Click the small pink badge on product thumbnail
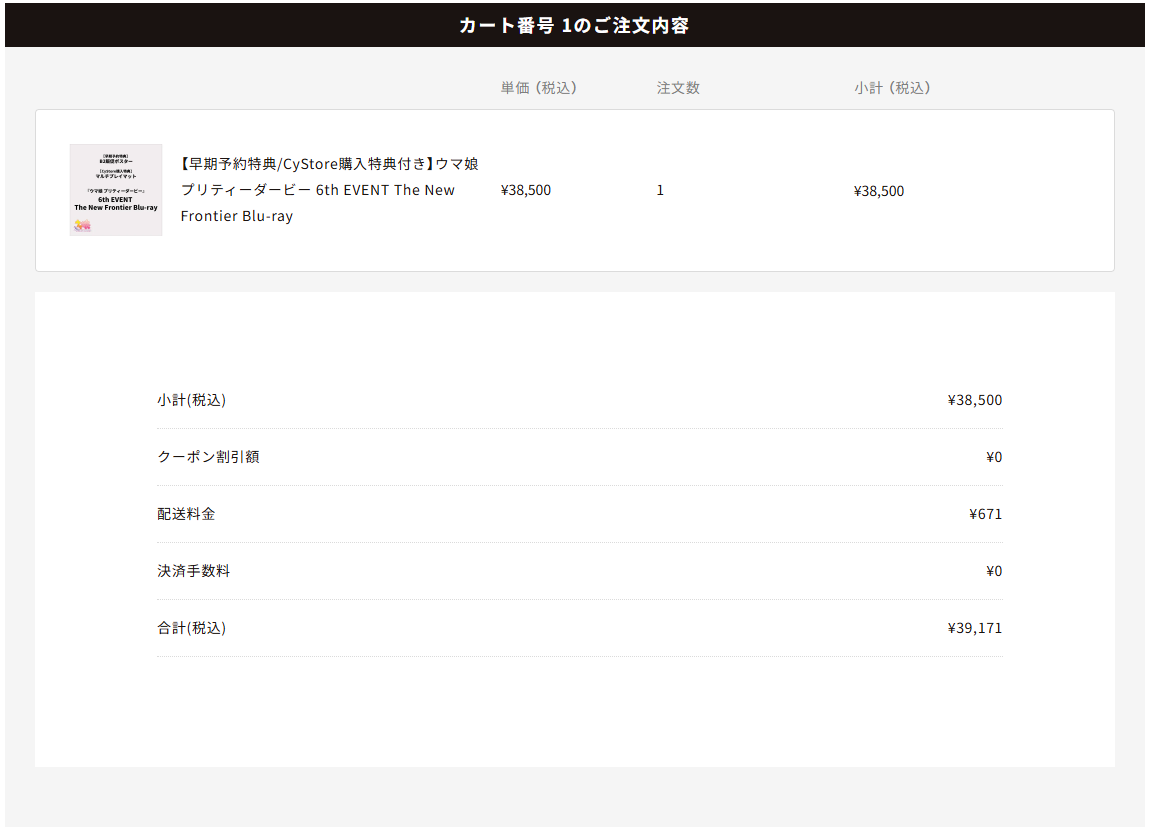 point(81,226)
